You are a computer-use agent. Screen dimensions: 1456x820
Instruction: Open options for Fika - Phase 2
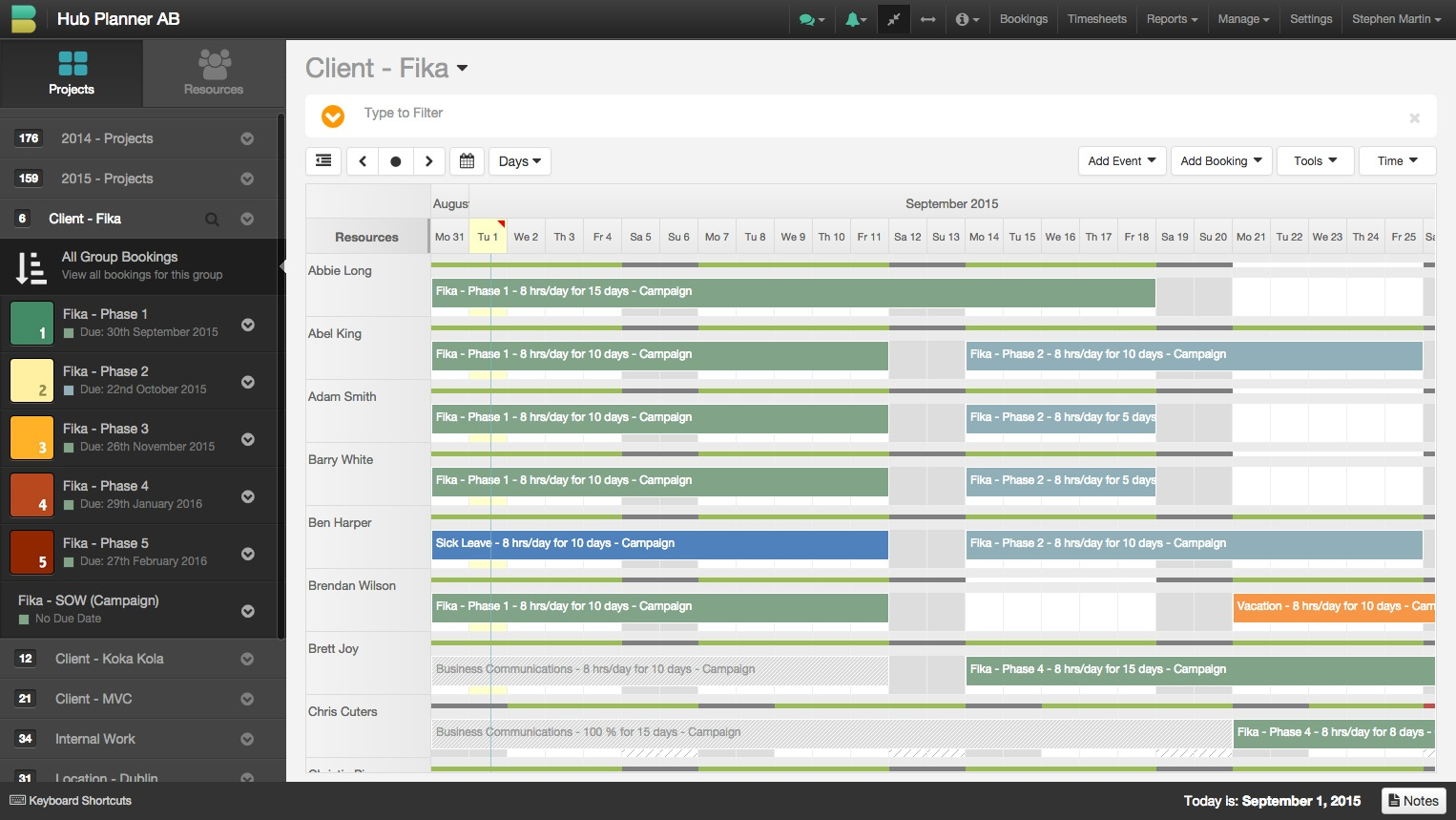(x=248, y=382)
